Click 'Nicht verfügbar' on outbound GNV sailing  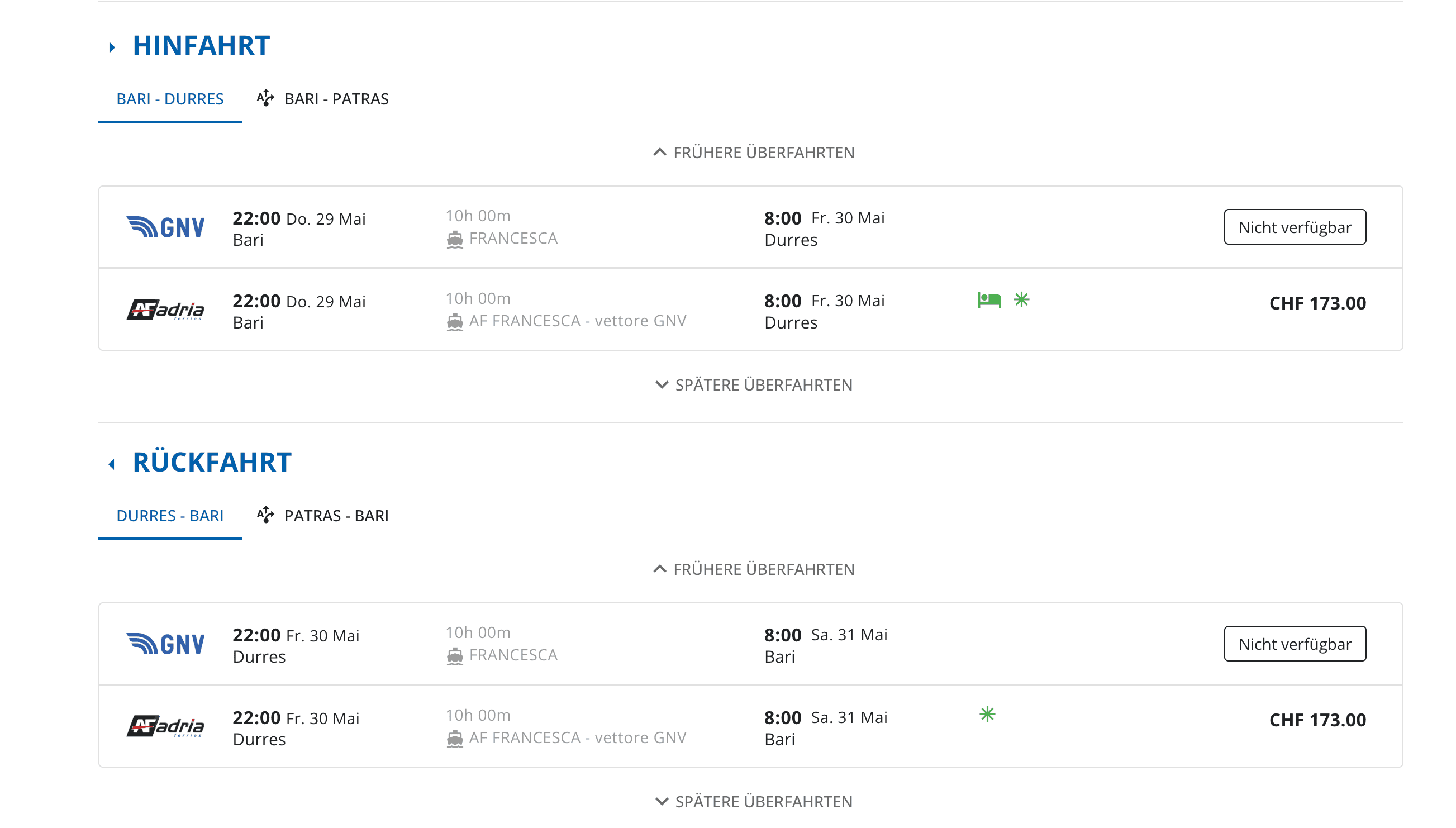click(x=1295, y=227)
